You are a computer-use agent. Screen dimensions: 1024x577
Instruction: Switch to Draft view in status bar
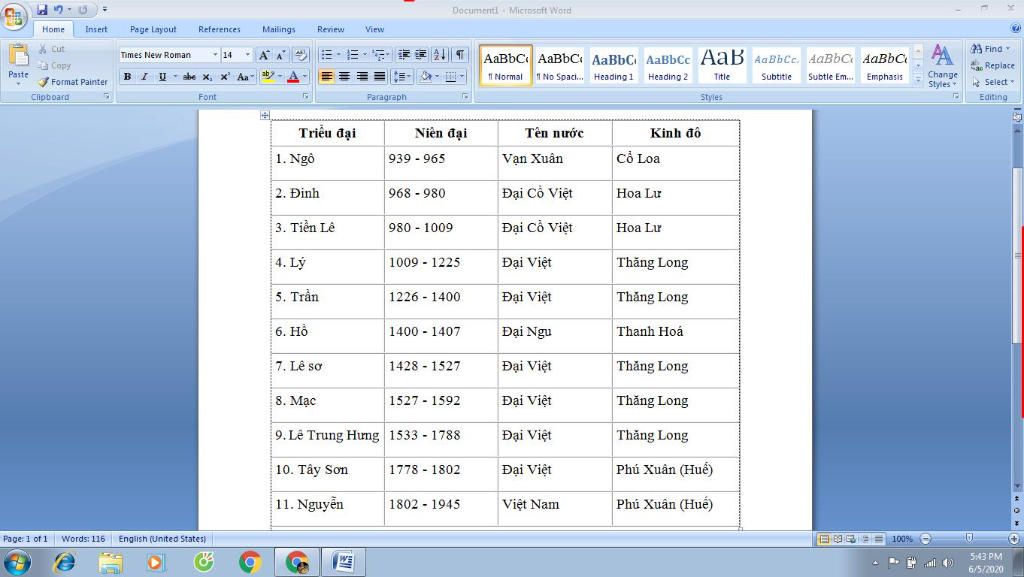point(879,539)
